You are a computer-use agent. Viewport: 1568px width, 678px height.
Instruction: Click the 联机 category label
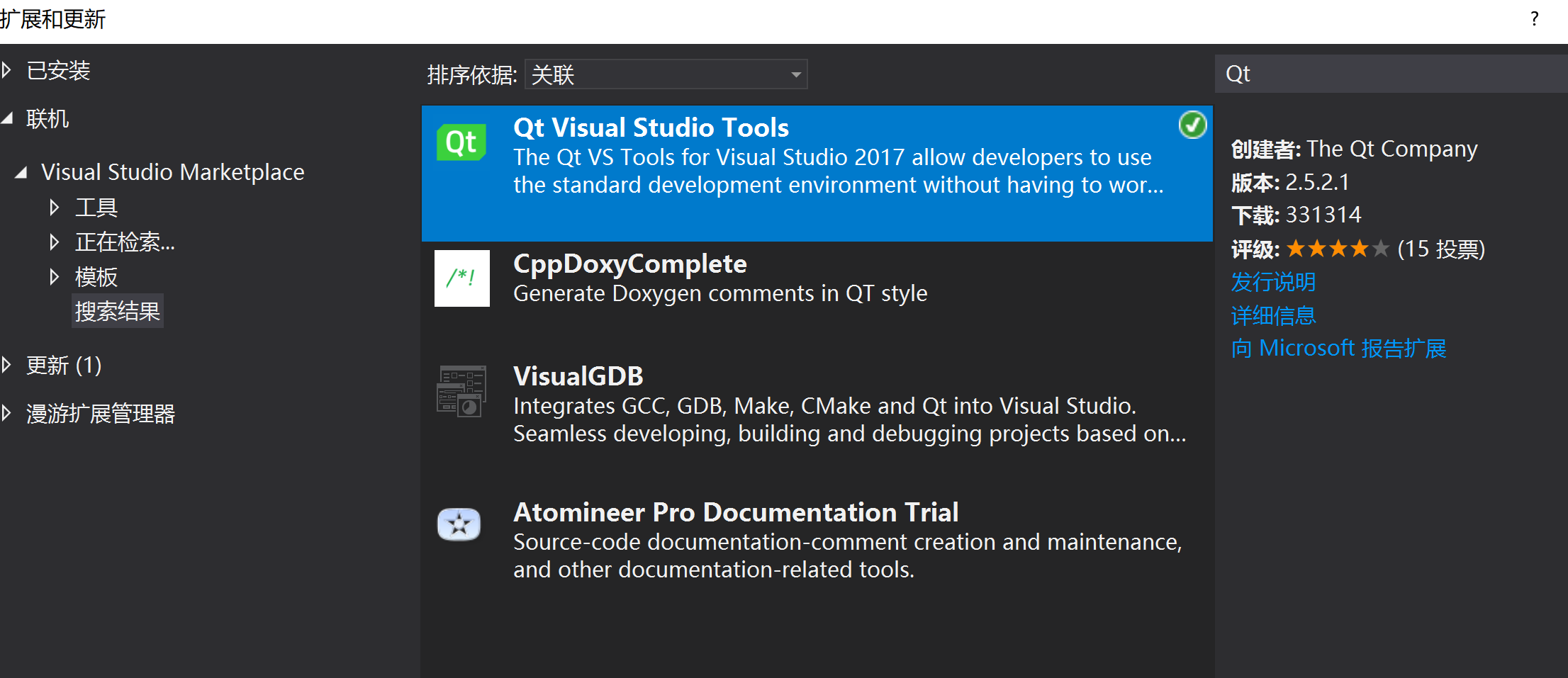tap(47, 118)
